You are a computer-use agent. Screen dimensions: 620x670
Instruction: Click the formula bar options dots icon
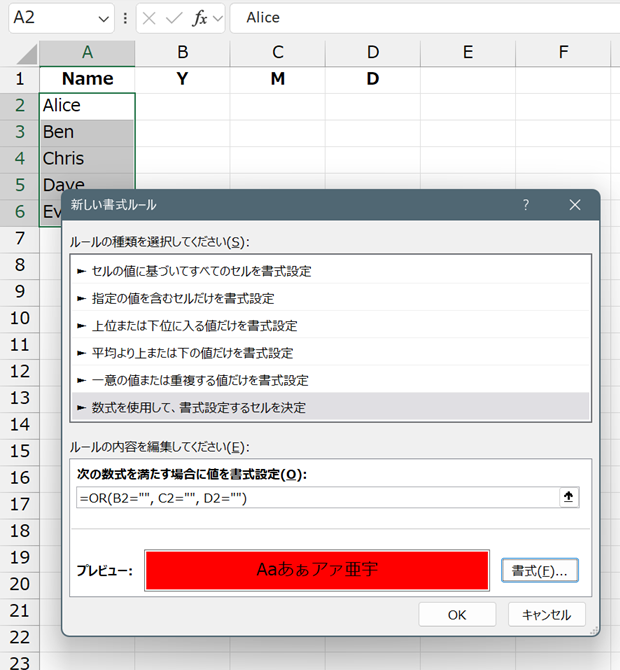tap(125, 18)
